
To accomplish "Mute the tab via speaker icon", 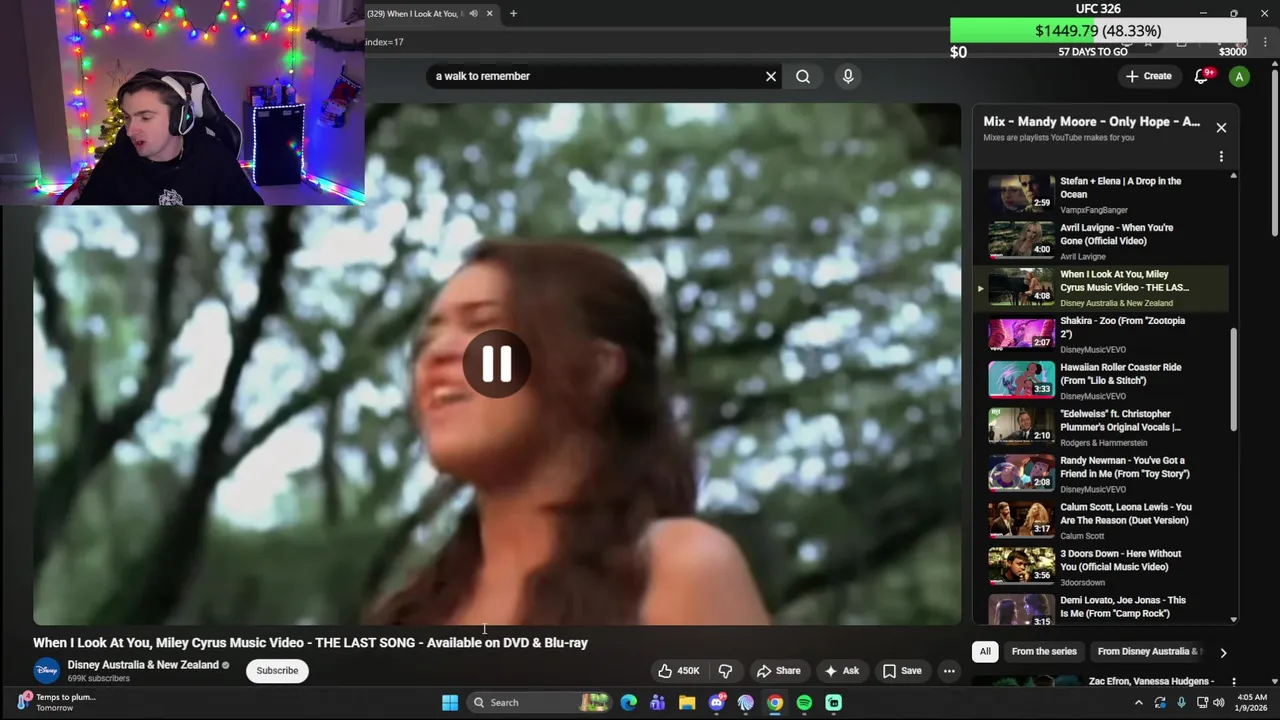I will coord(473,14).
